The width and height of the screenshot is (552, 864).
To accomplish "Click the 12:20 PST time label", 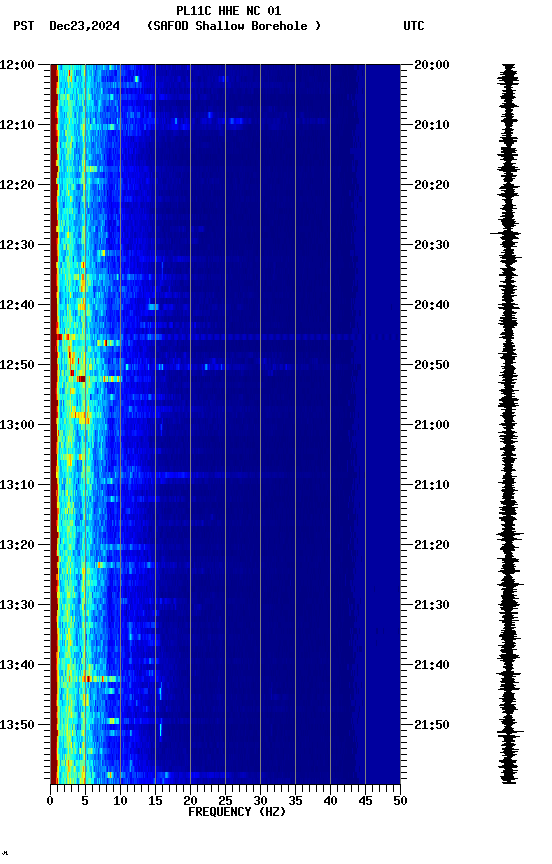I will click(17, 185).
